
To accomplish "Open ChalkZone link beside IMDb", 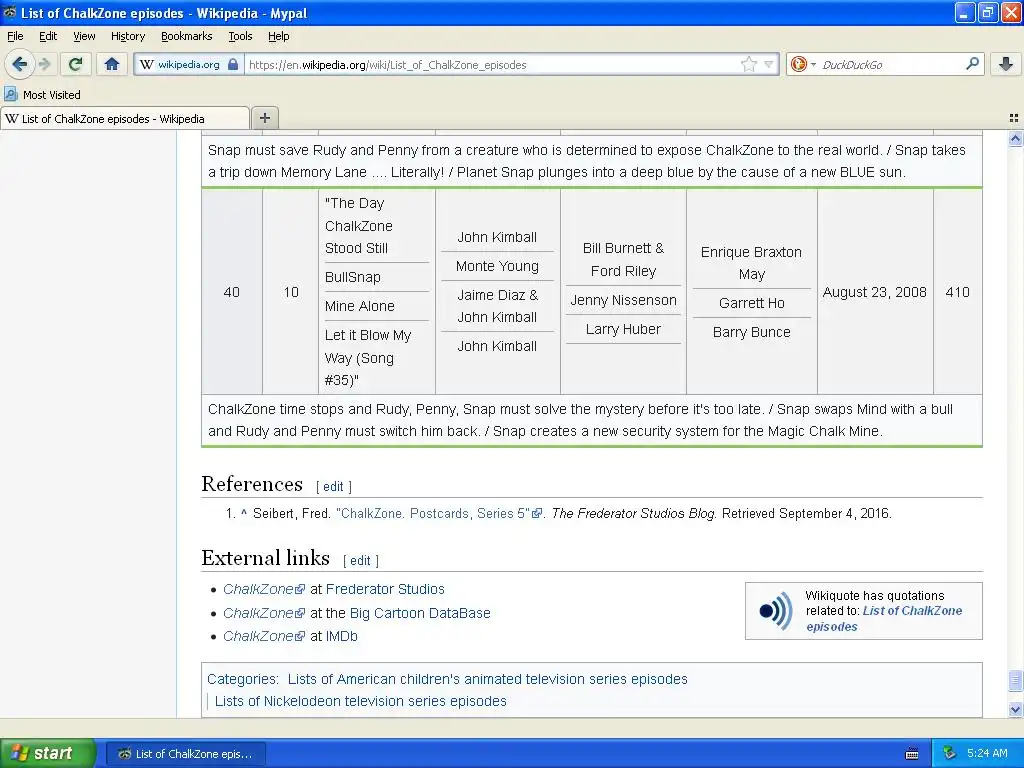I will tap(264, 636).
